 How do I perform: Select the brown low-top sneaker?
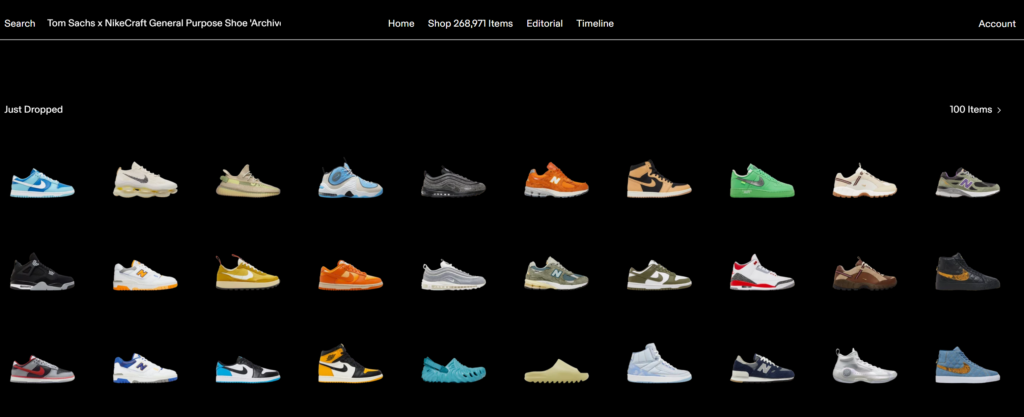865,273
